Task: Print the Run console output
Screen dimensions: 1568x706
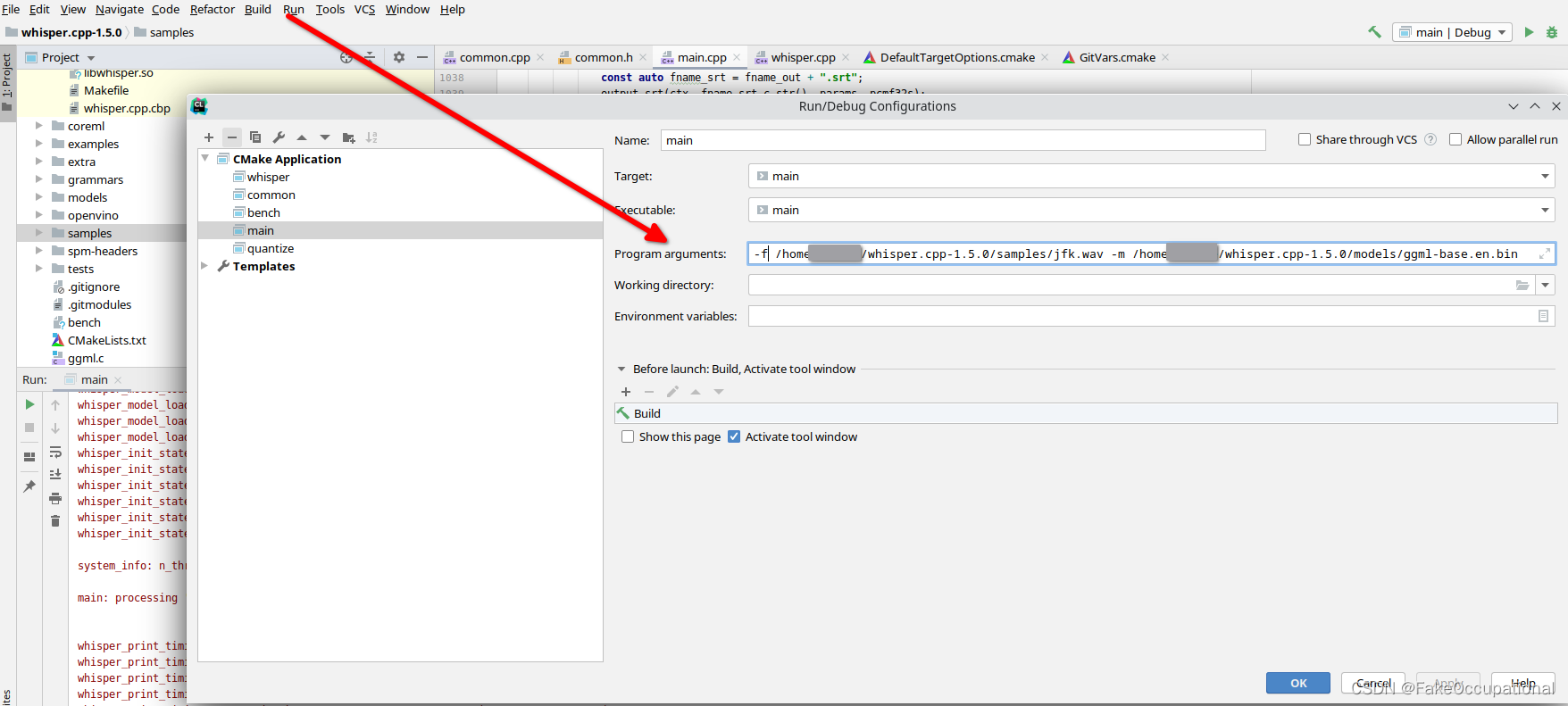Action: (x=55, y=498)
